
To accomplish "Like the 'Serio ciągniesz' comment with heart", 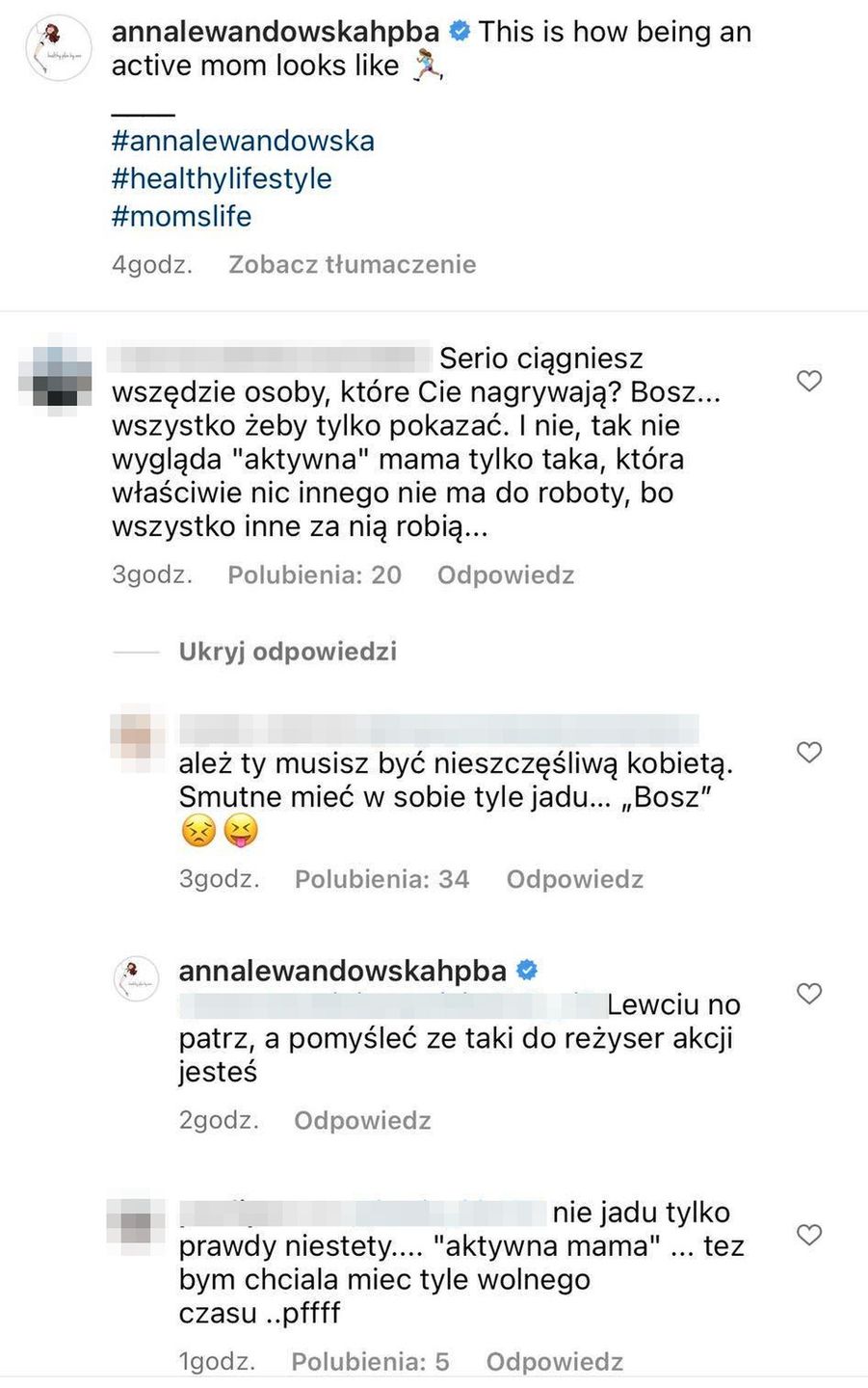I will point(809,381).
